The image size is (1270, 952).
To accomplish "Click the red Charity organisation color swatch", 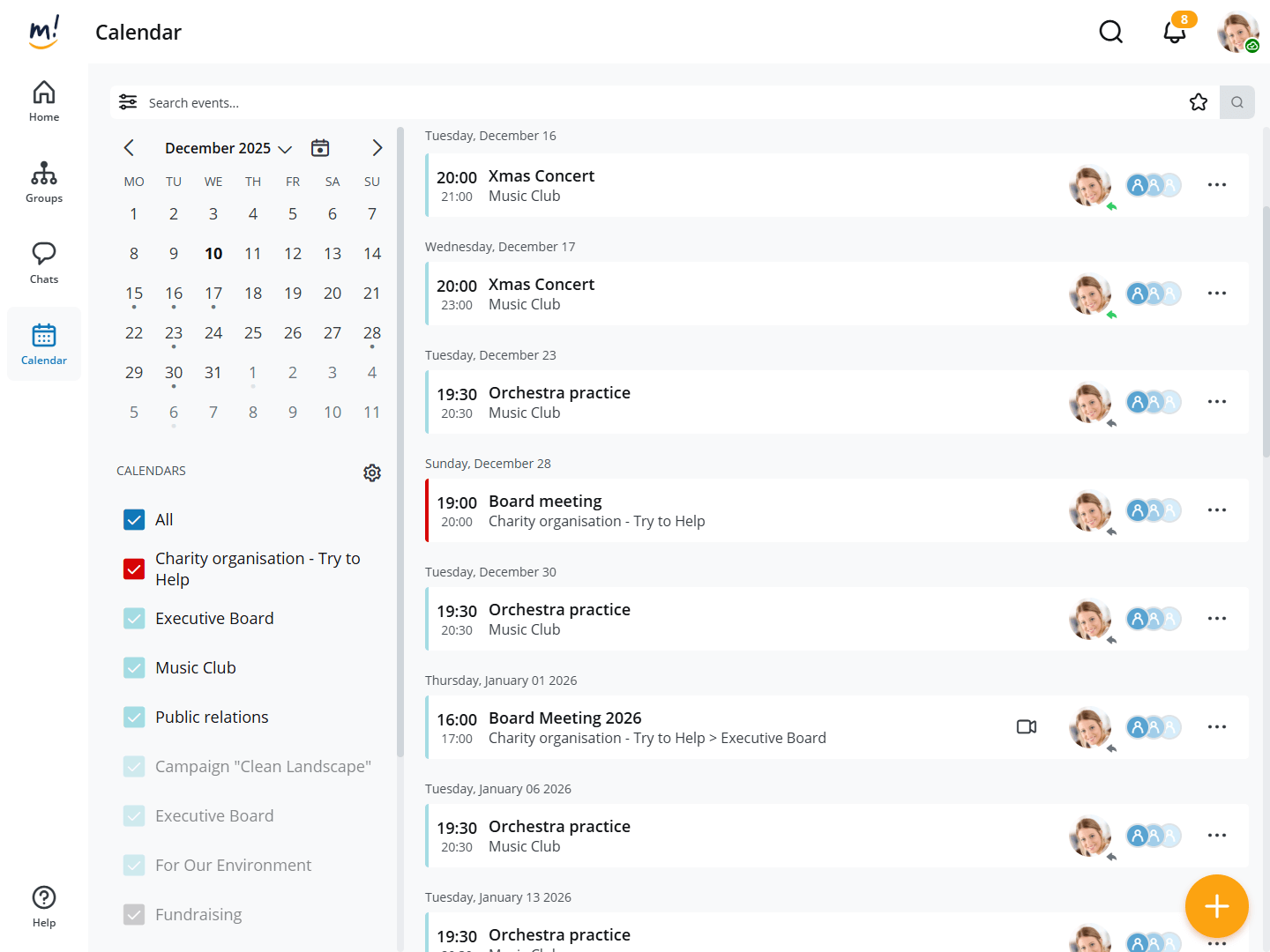I will [x=134, y=569].
